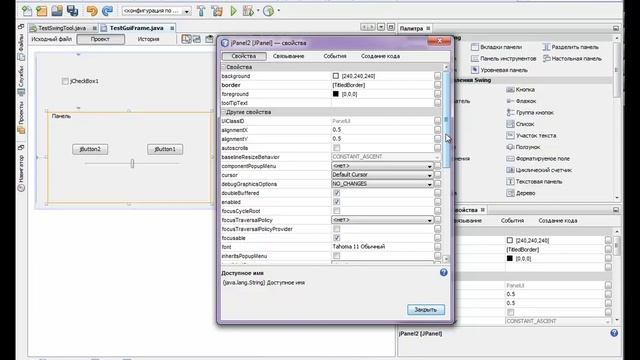The image size is (640, 360).
Task: Select the Кнопка component in palette
Action: click(520, 89)
